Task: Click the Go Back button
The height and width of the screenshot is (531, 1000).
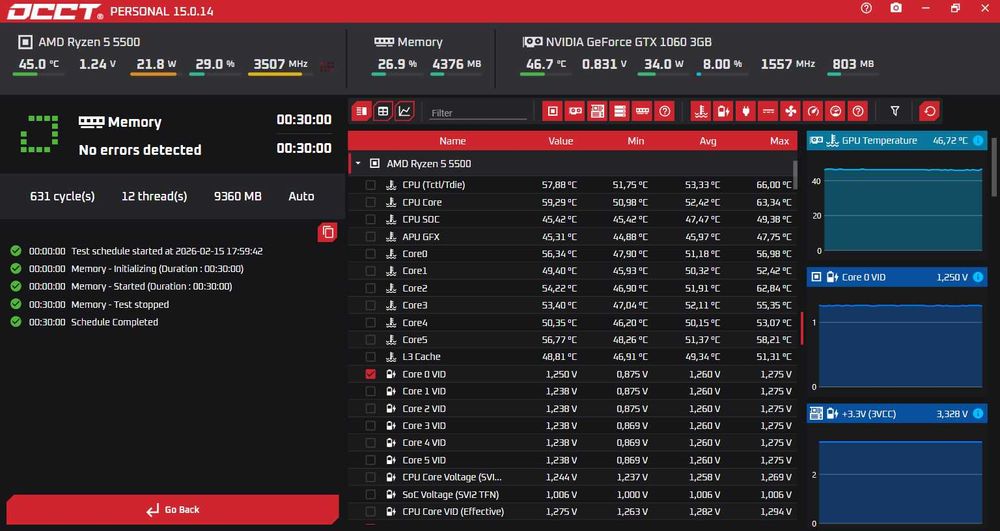Action: [x=172, y=509]
